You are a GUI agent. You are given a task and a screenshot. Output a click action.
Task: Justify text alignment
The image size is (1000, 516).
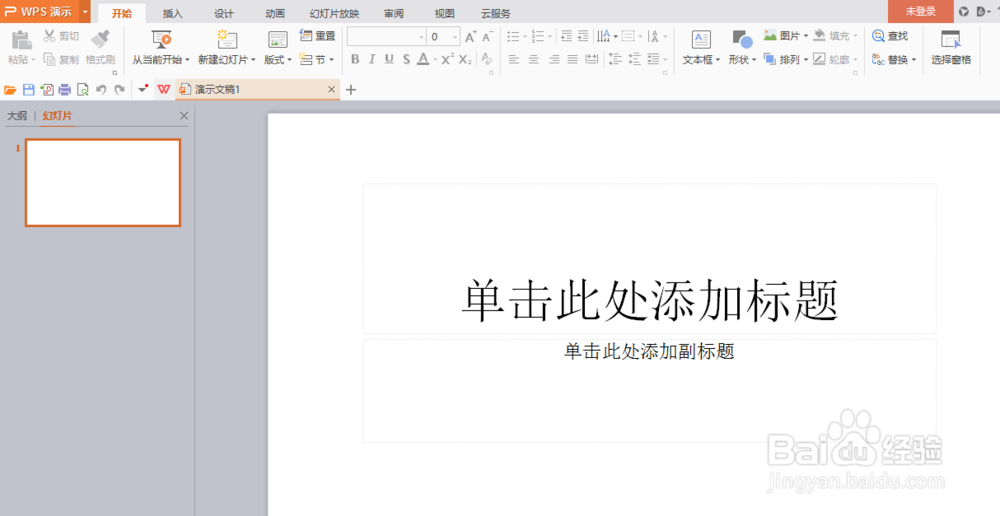click(573, 59)
